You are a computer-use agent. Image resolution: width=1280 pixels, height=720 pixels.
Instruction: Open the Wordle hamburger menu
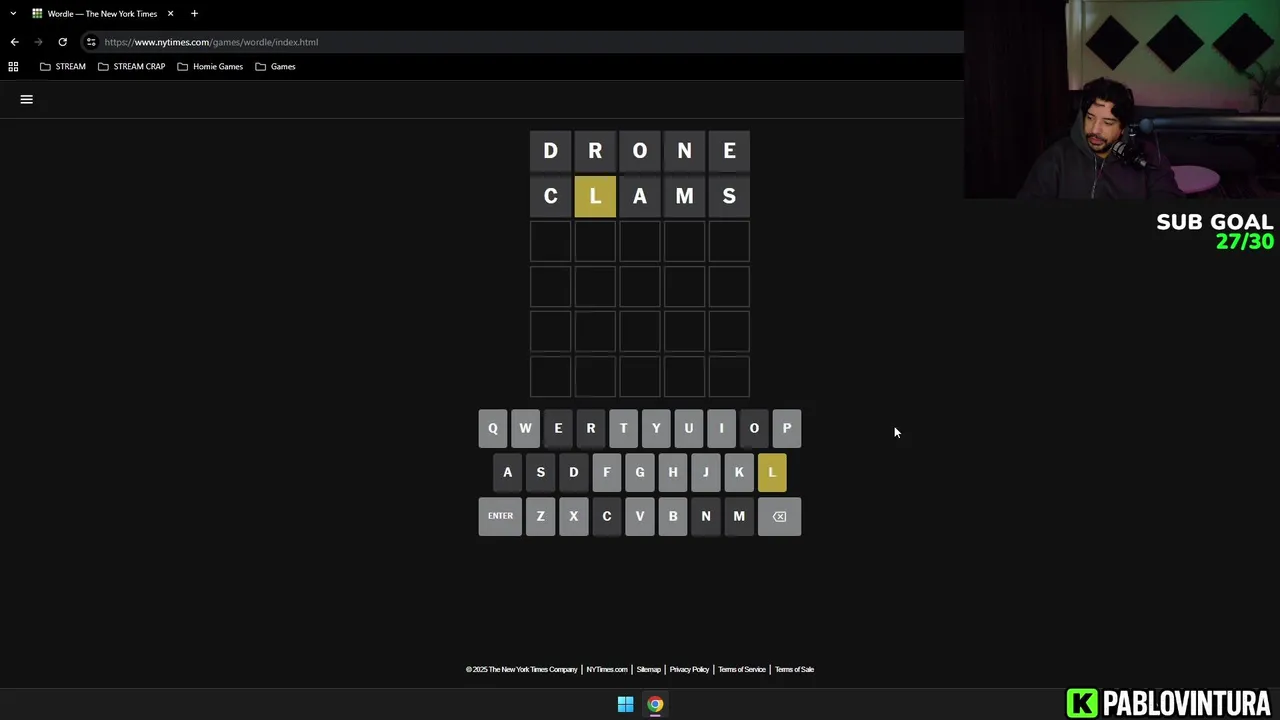point(27,99)
